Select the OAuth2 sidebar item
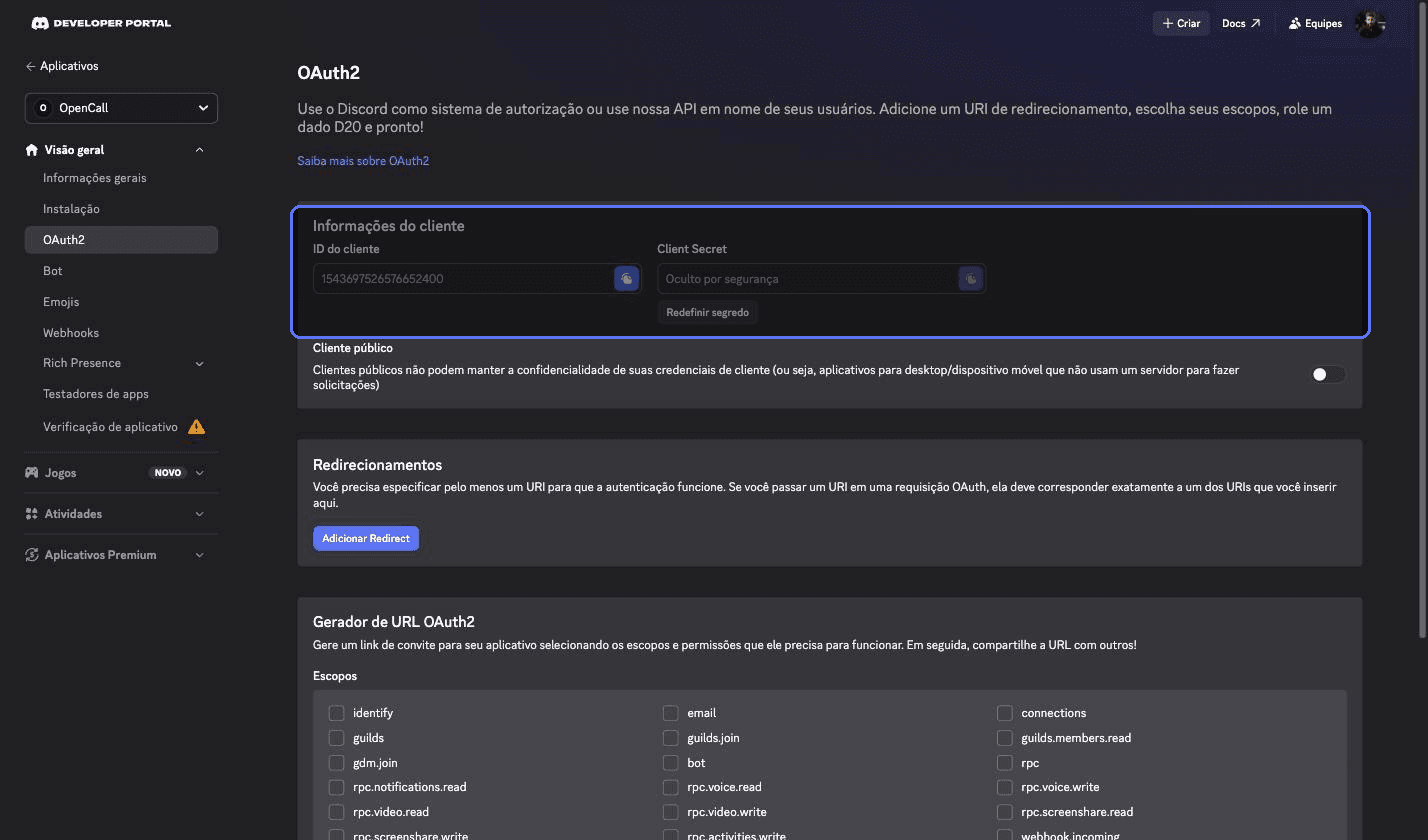 coord(121,240)
